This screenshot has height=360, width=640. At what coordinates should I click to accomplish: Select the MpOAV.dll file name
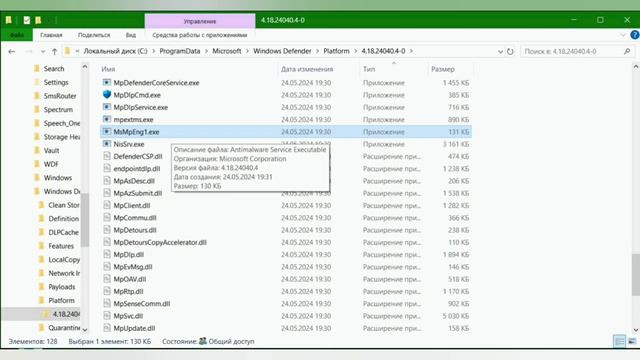pos(130,279)
